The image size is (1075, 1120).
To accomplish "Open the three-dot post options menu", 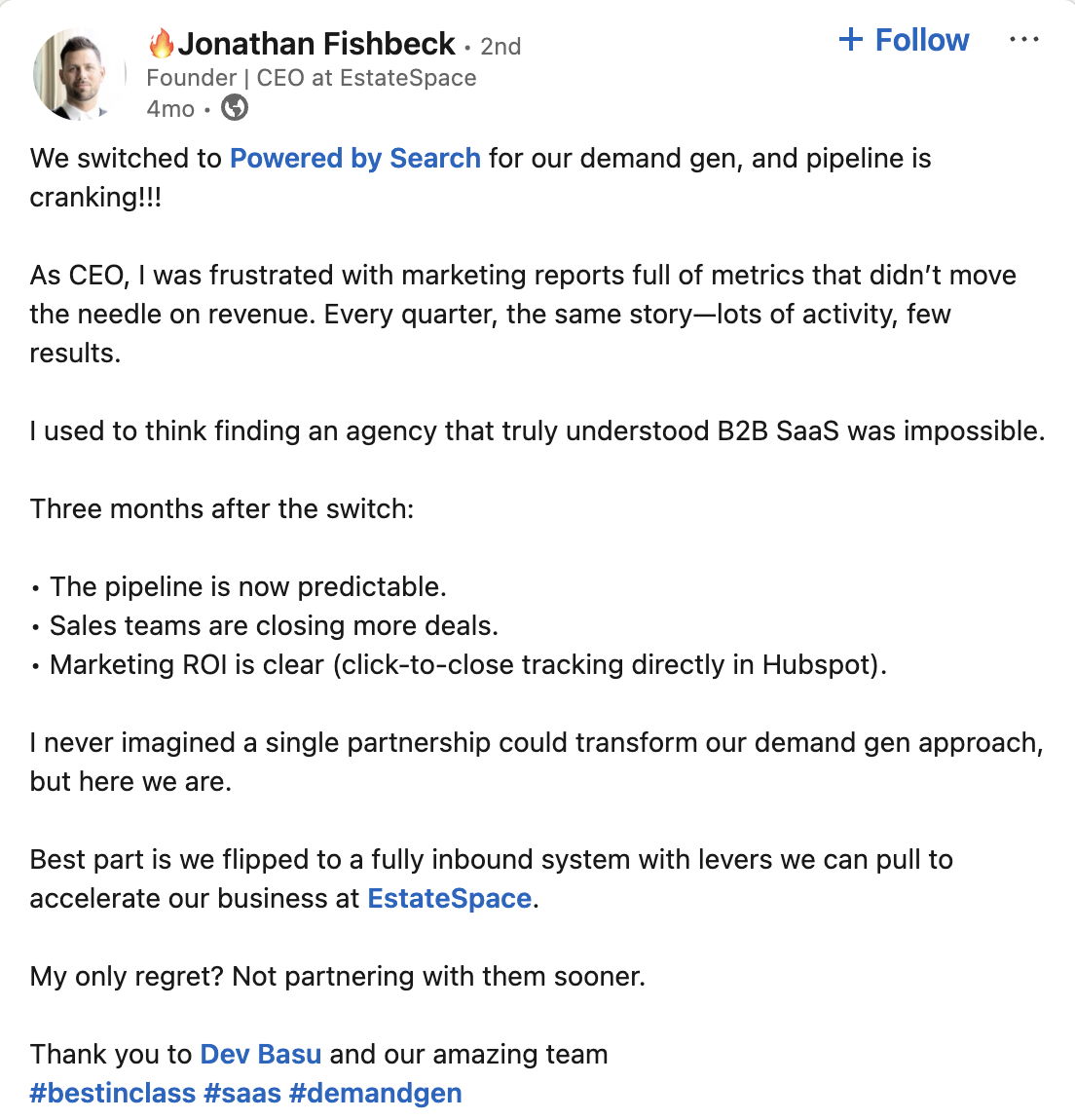I will point(1023,39).
